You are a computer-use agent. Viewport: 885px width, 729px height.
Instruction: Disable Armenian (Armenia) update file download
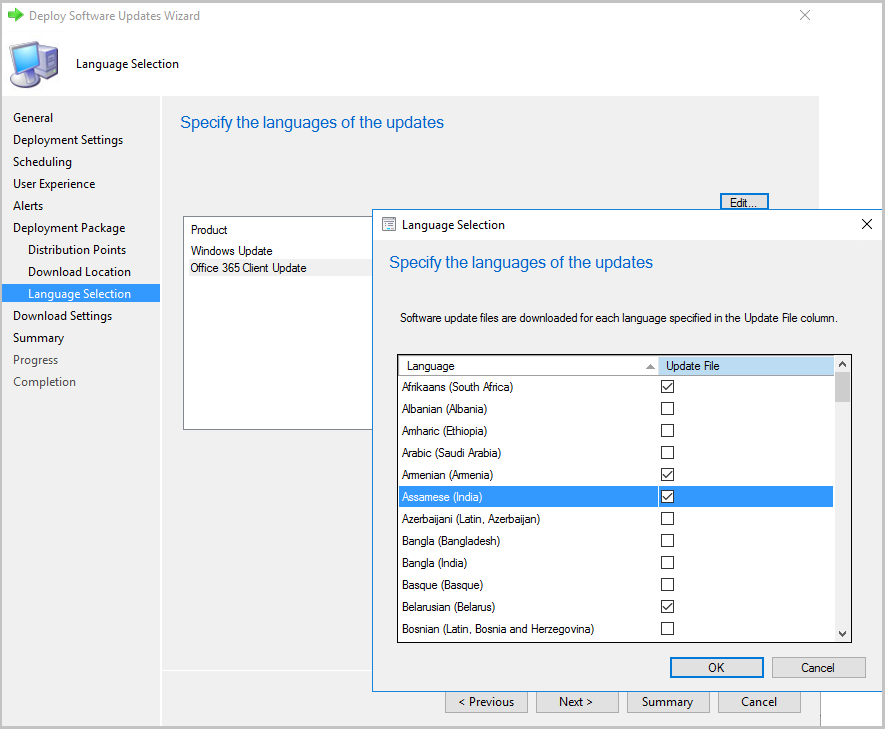pyautogui.click(x=667, y=474)
